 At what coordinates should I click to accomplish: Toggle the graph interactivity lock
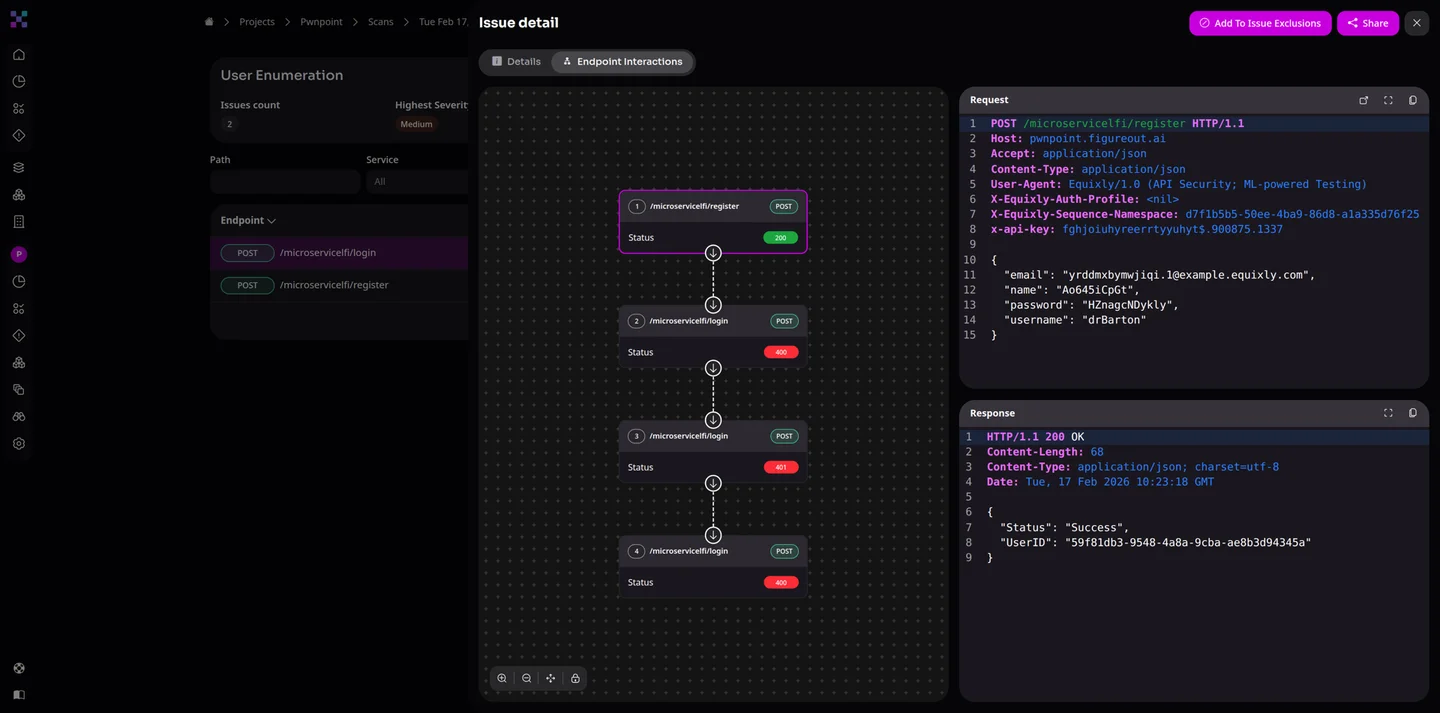coord(575,678)
